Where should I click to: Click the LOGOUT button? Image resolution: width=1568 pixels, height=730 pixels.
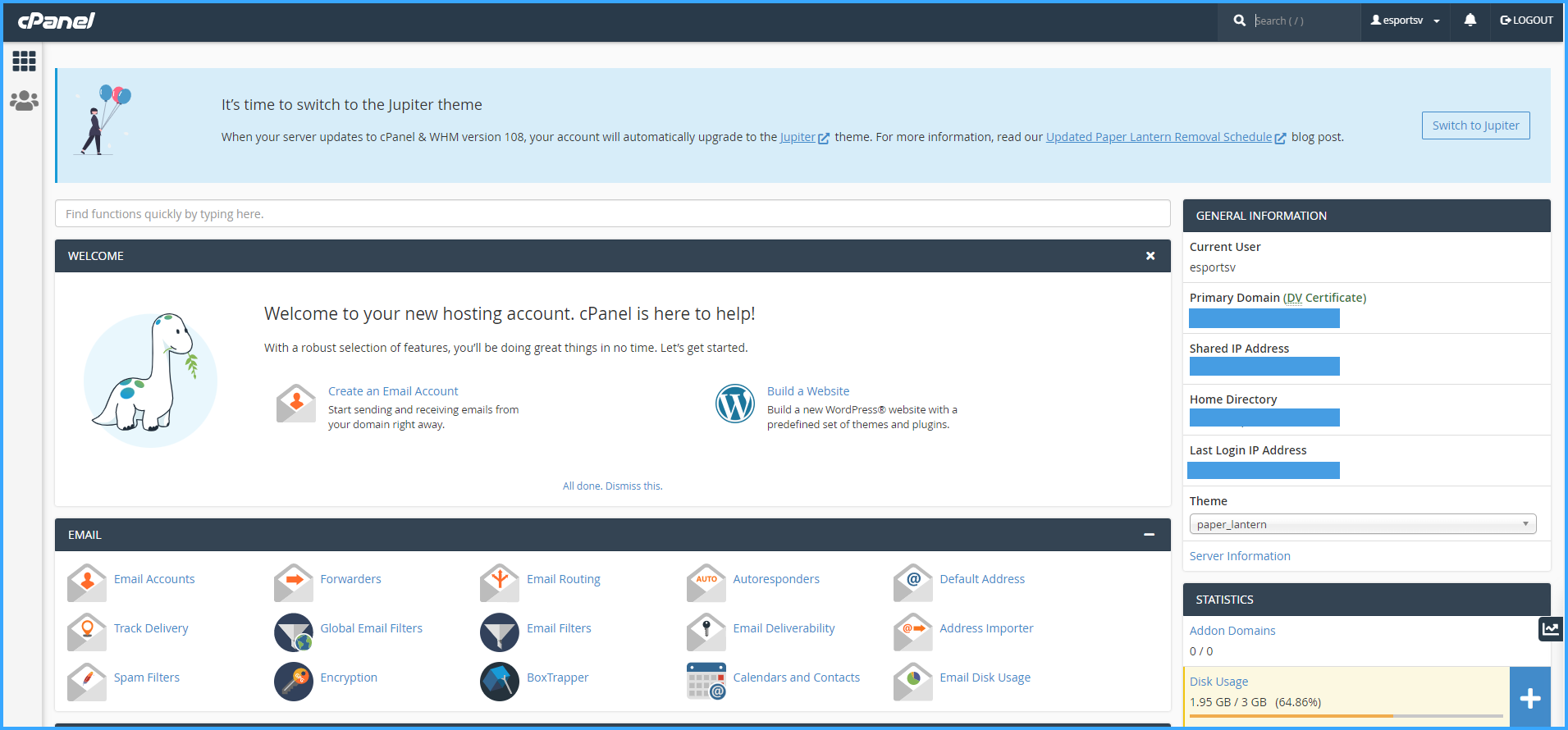coord(1526,21)
